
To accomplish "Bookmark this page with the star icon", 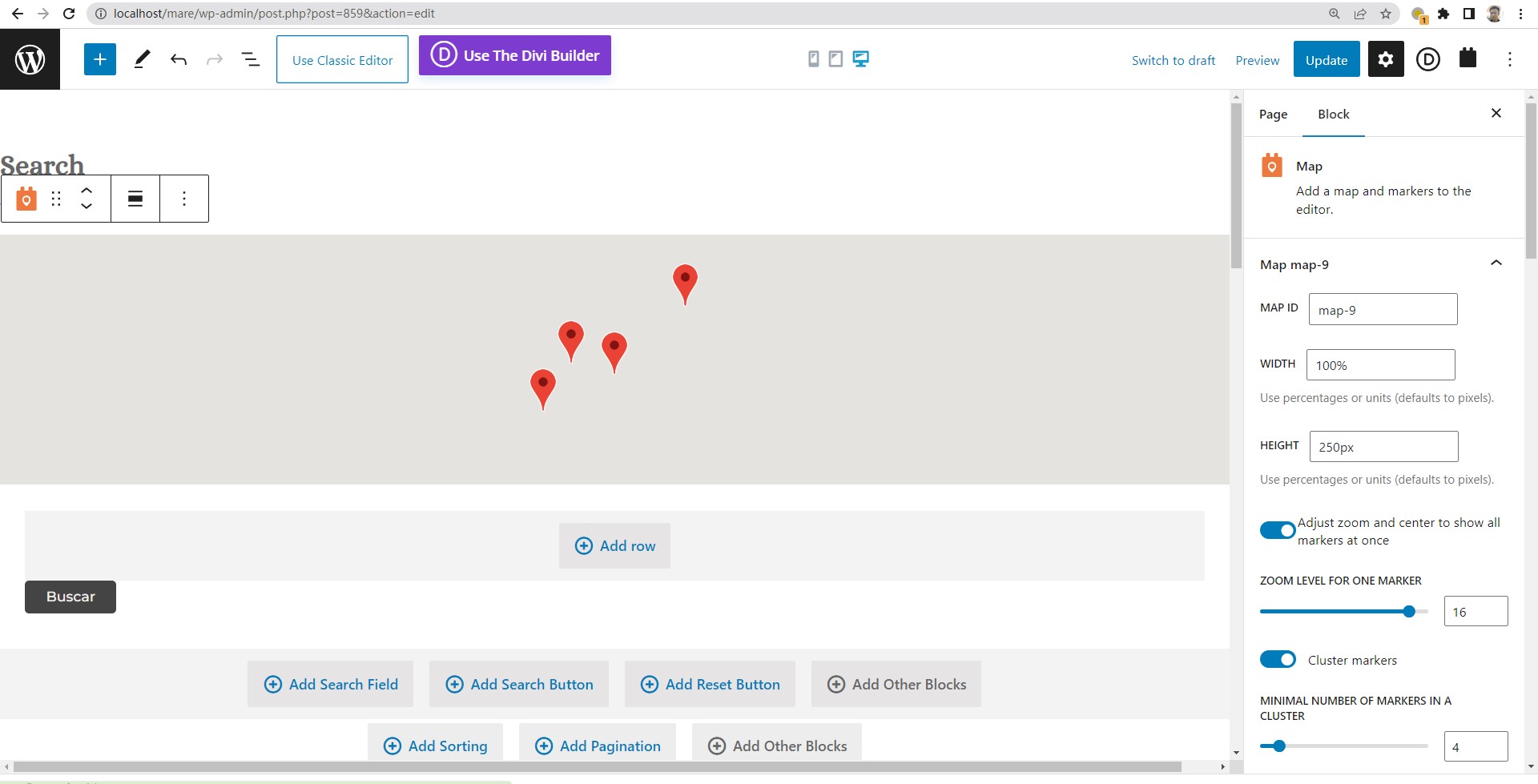I will click(1386, 14).
